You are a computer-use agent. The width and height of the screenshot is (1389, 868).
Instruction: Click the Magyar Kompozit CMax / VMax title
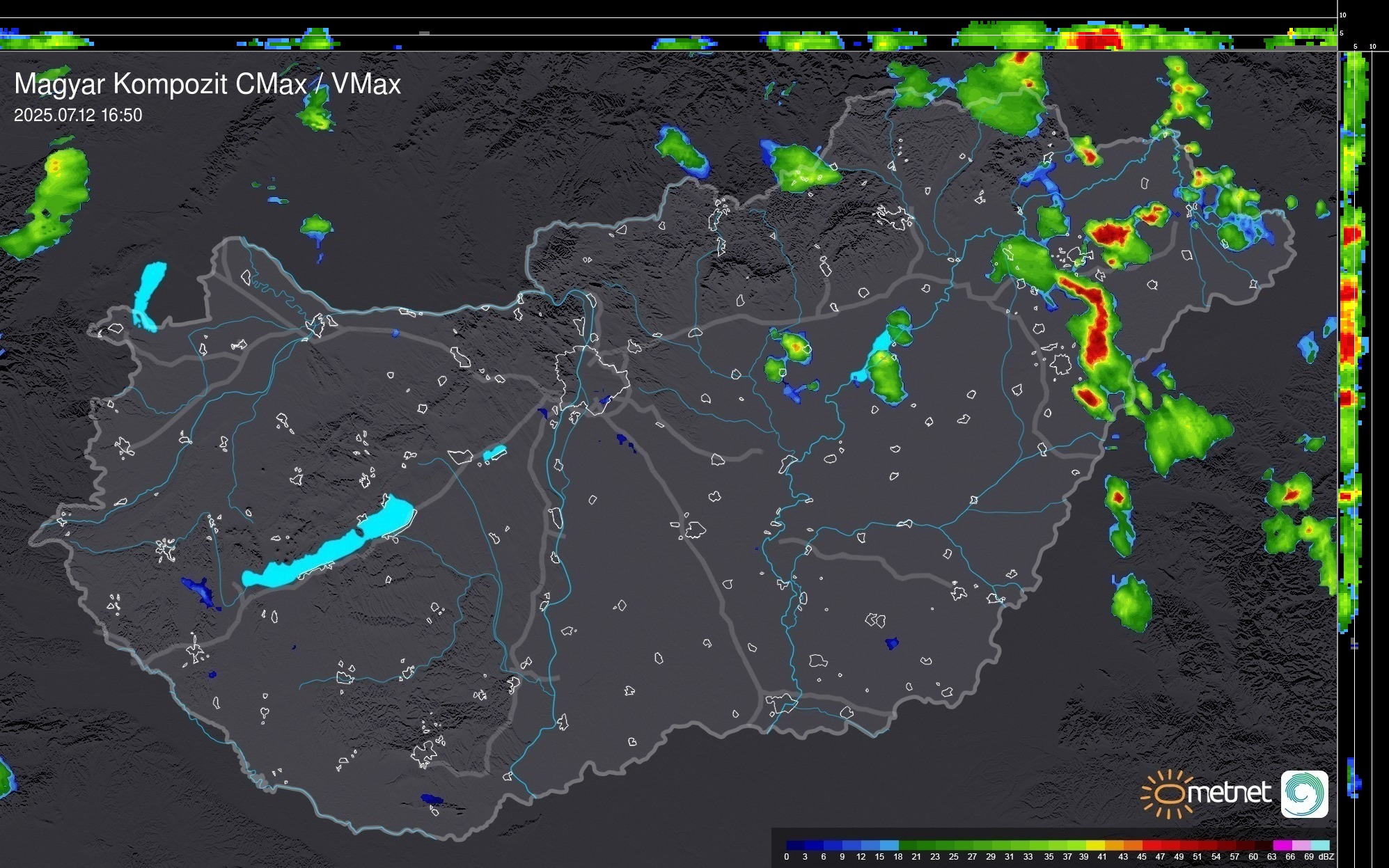(x=207, y=84)
